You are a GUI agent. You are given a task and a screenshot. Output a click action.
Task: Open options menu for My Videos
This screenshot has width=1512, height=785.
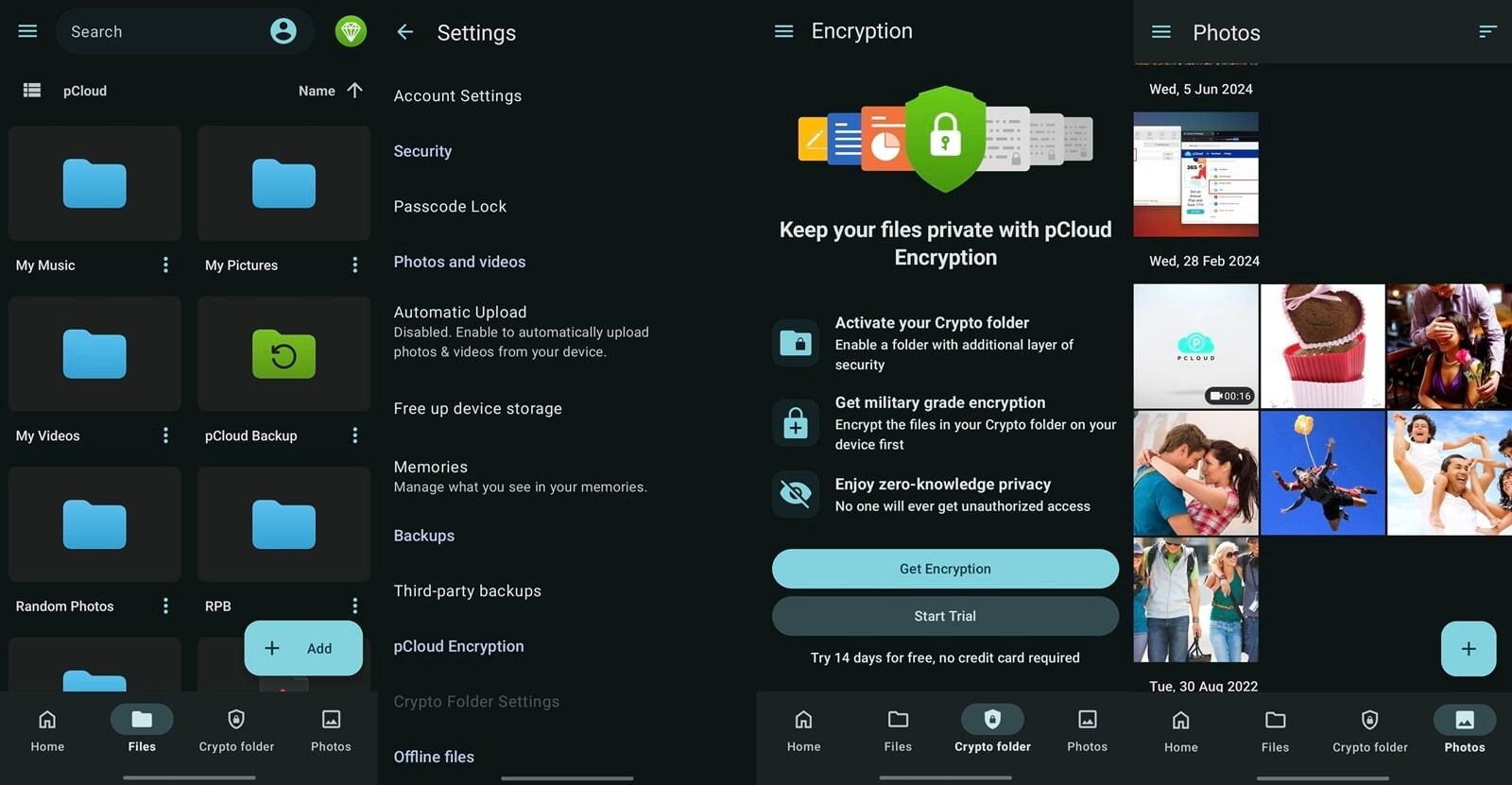165,435
